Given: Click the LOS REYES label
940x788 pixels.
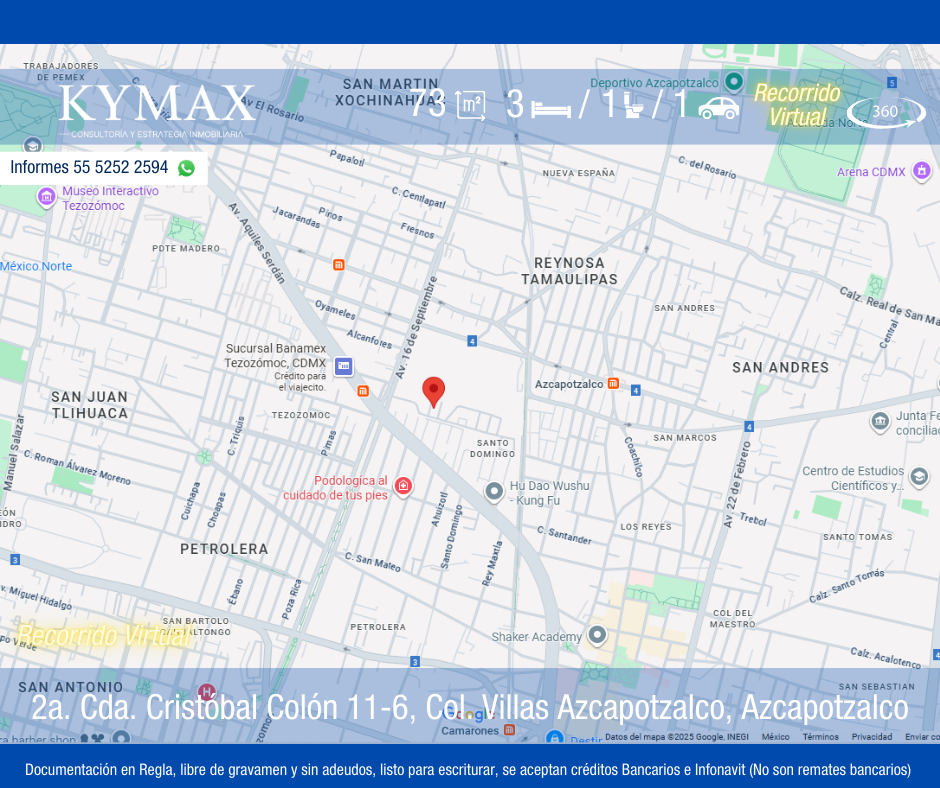Looking at the screenshot, I should click(x=646, y=527).
